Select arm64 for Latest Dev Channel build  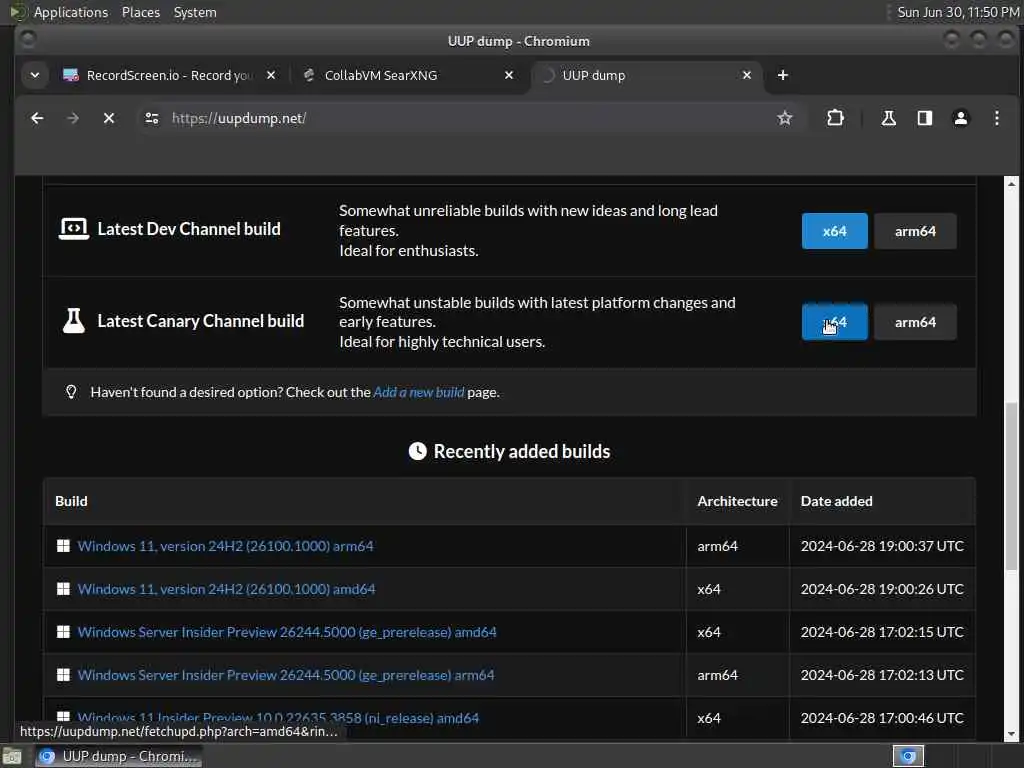tap(915, 231)
